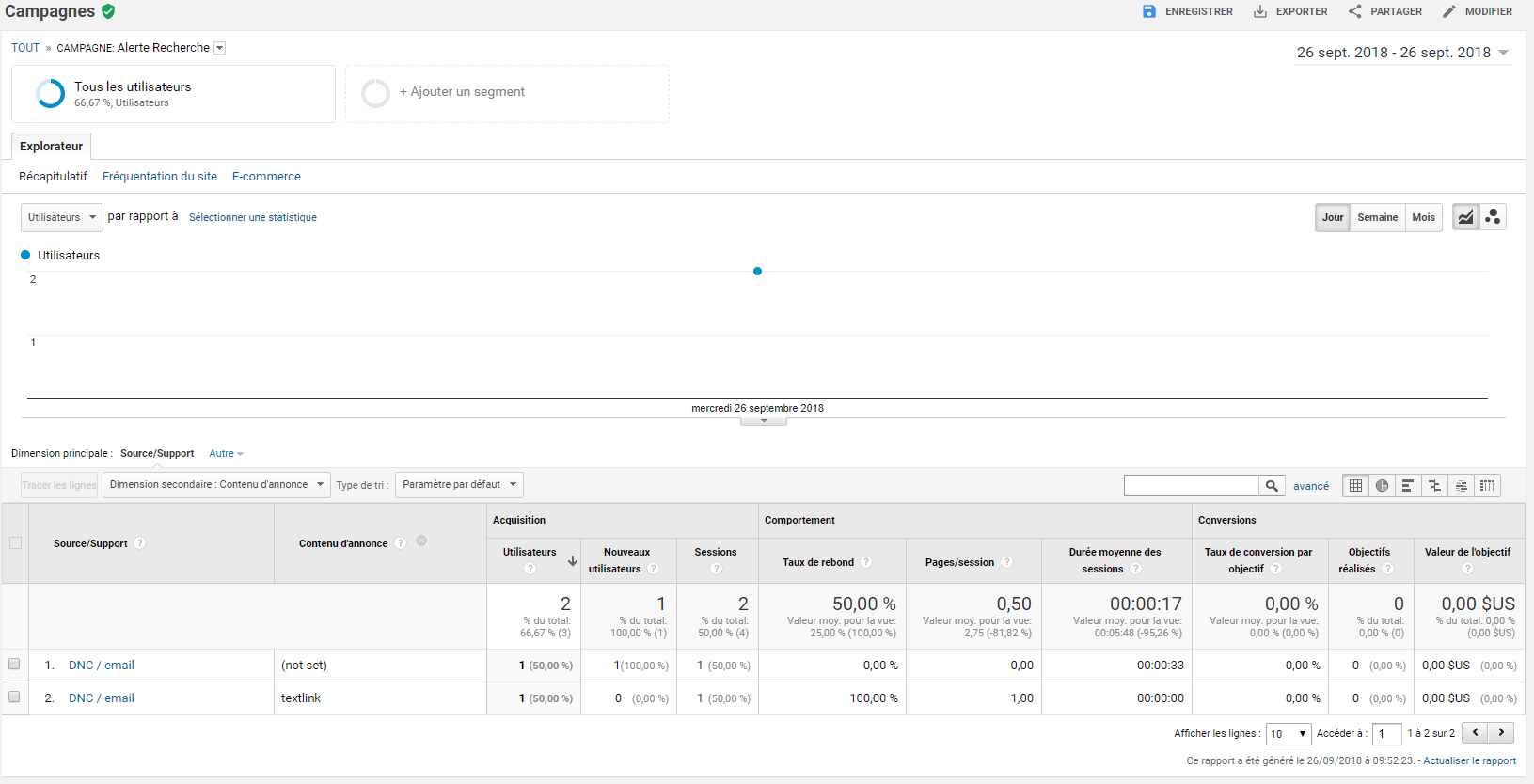Tick checkbox for row 2 textlink

click(x=14, y=697)
